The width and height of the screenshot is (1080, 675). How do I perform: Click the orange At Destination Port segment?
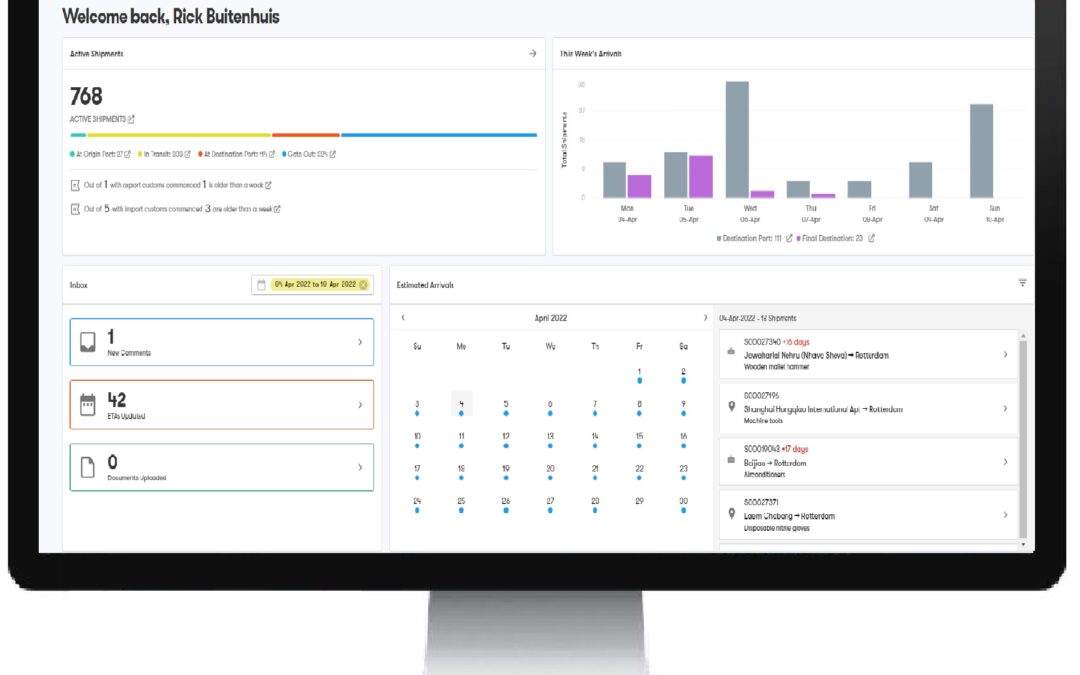pos(306,135)
